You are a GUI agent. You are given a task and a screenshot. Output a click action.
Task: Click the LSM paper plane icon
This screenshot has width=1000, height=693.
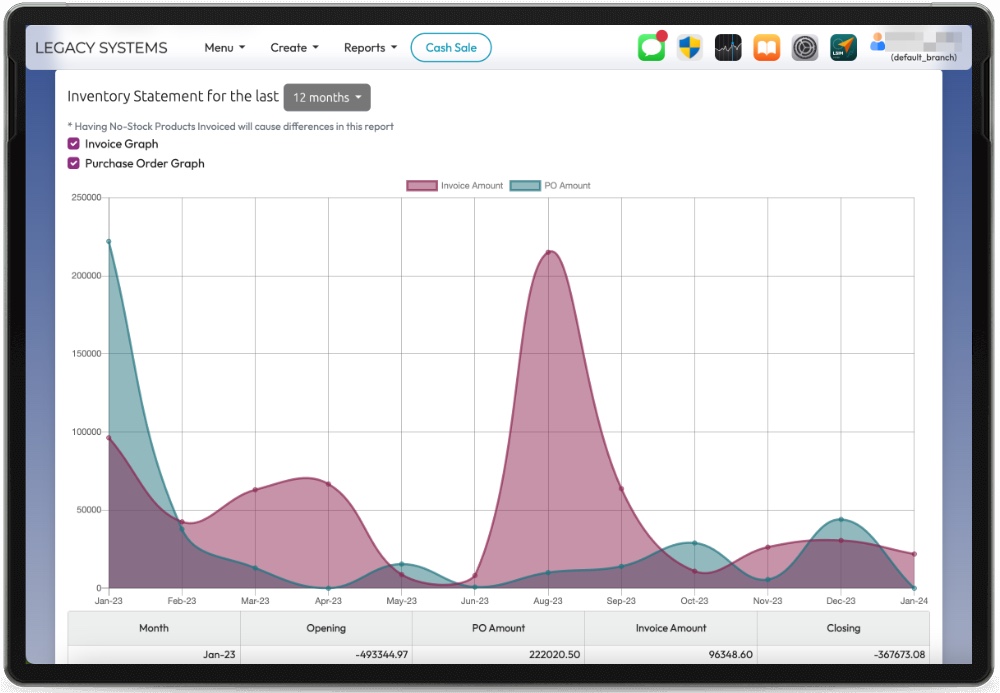coord(843,48)
